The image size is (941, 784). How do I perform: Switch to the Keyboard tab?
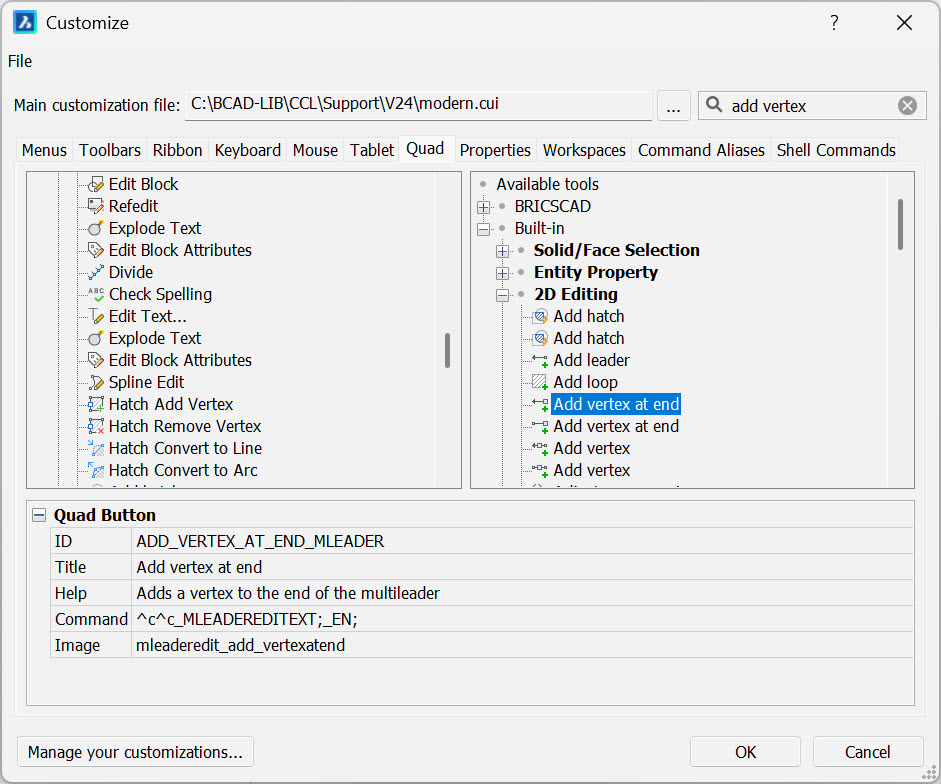(x=248, y=150)
